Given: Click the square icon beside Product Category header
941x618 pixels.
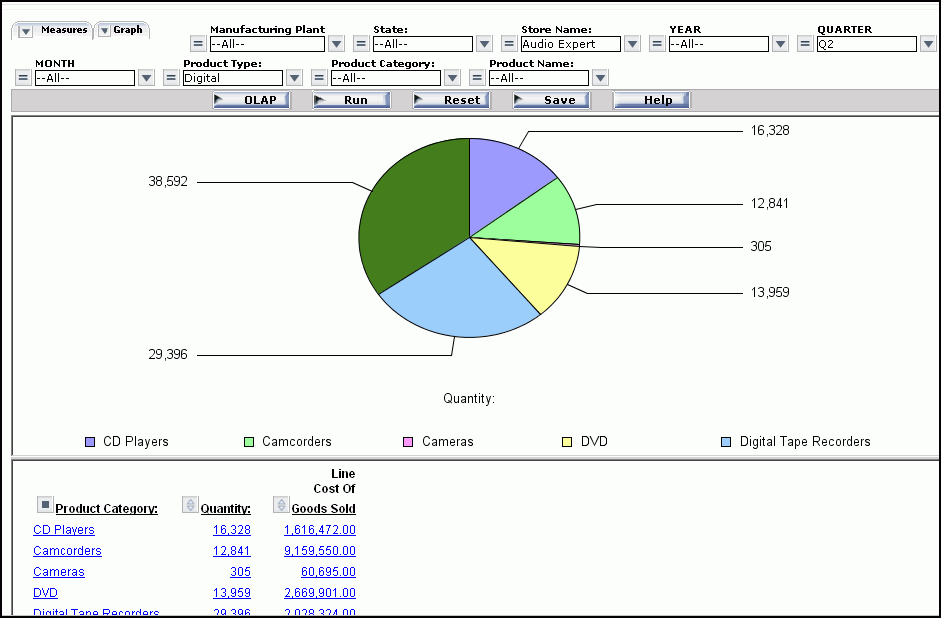Looking at the screenshot, I should pos(45,505).
